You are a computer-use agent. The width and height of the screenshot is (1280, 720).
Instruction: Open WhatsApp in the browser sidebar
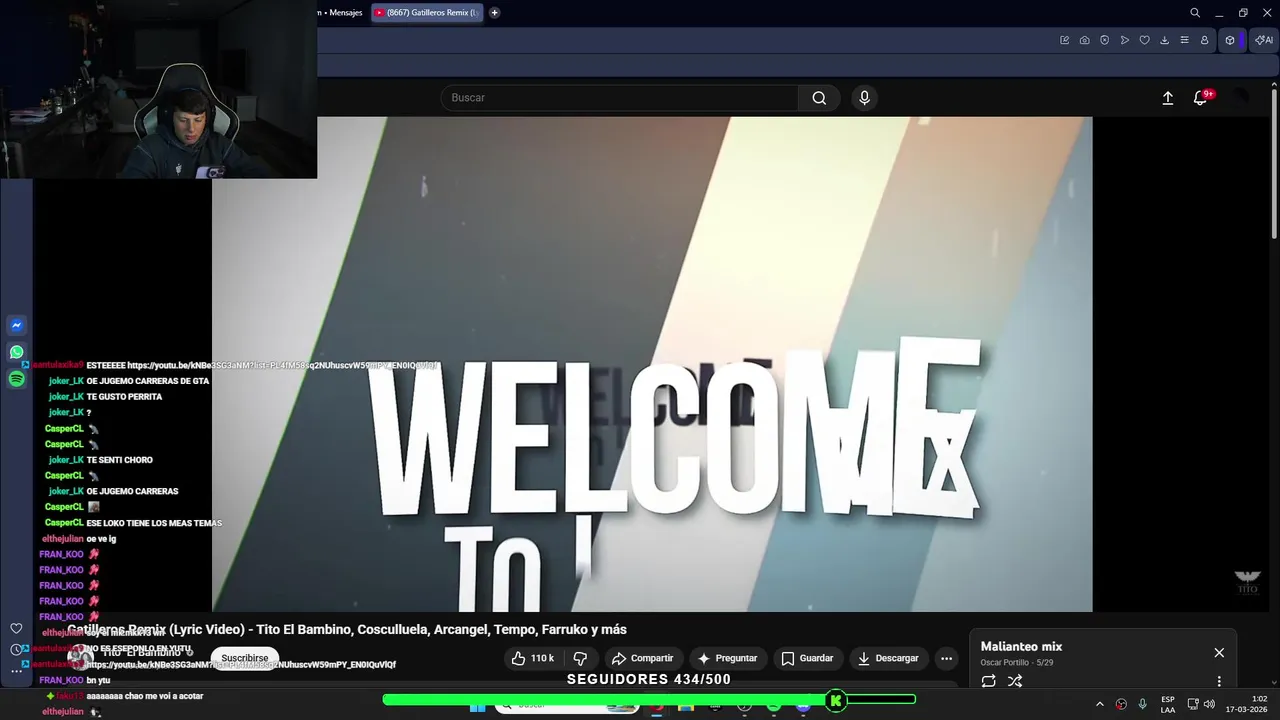pyautogui.click(x=16, y=352)
